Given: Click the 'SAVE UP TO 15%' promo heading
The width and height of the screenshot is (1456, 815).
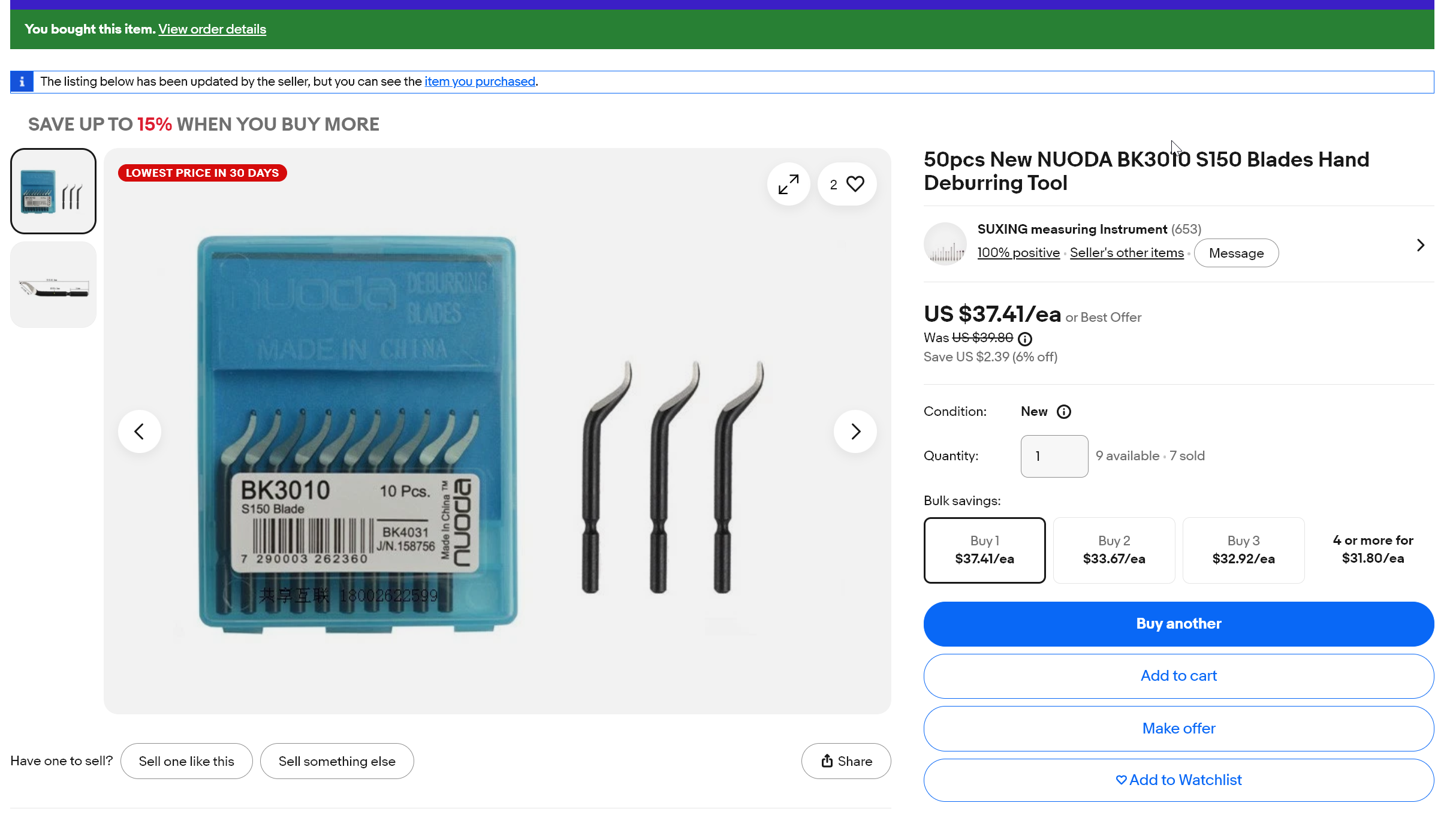Looking at the screenshot, I should click(x=204, y=125).
